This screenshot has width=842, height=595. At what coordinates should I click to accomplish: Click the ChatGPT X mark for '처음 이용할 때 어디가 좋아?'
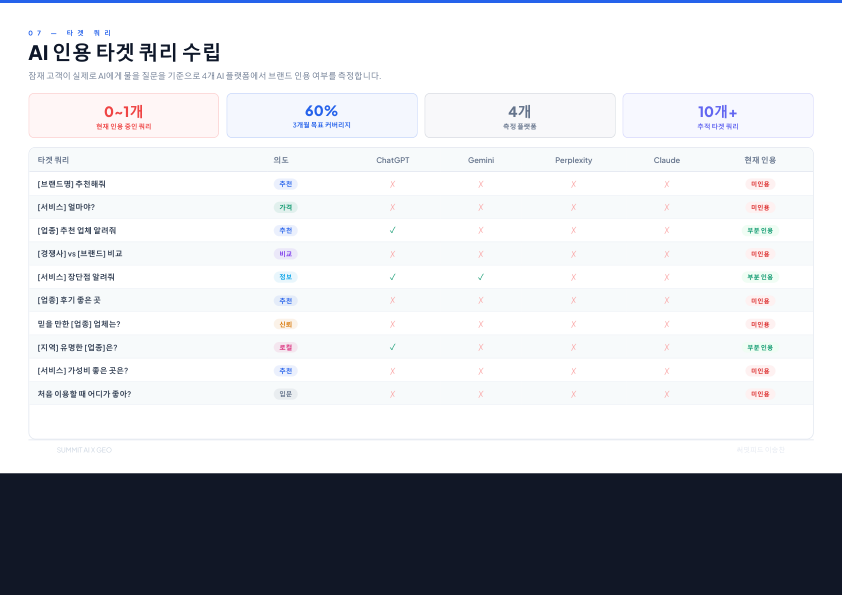[393, 394]
